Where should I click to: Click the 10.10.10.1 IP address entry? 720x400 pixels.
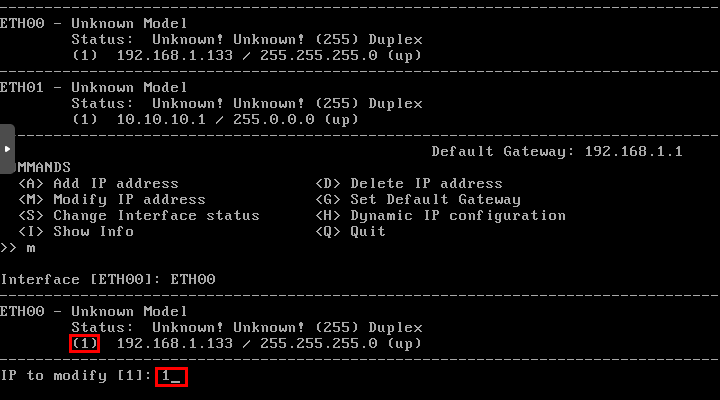point(161,119)
